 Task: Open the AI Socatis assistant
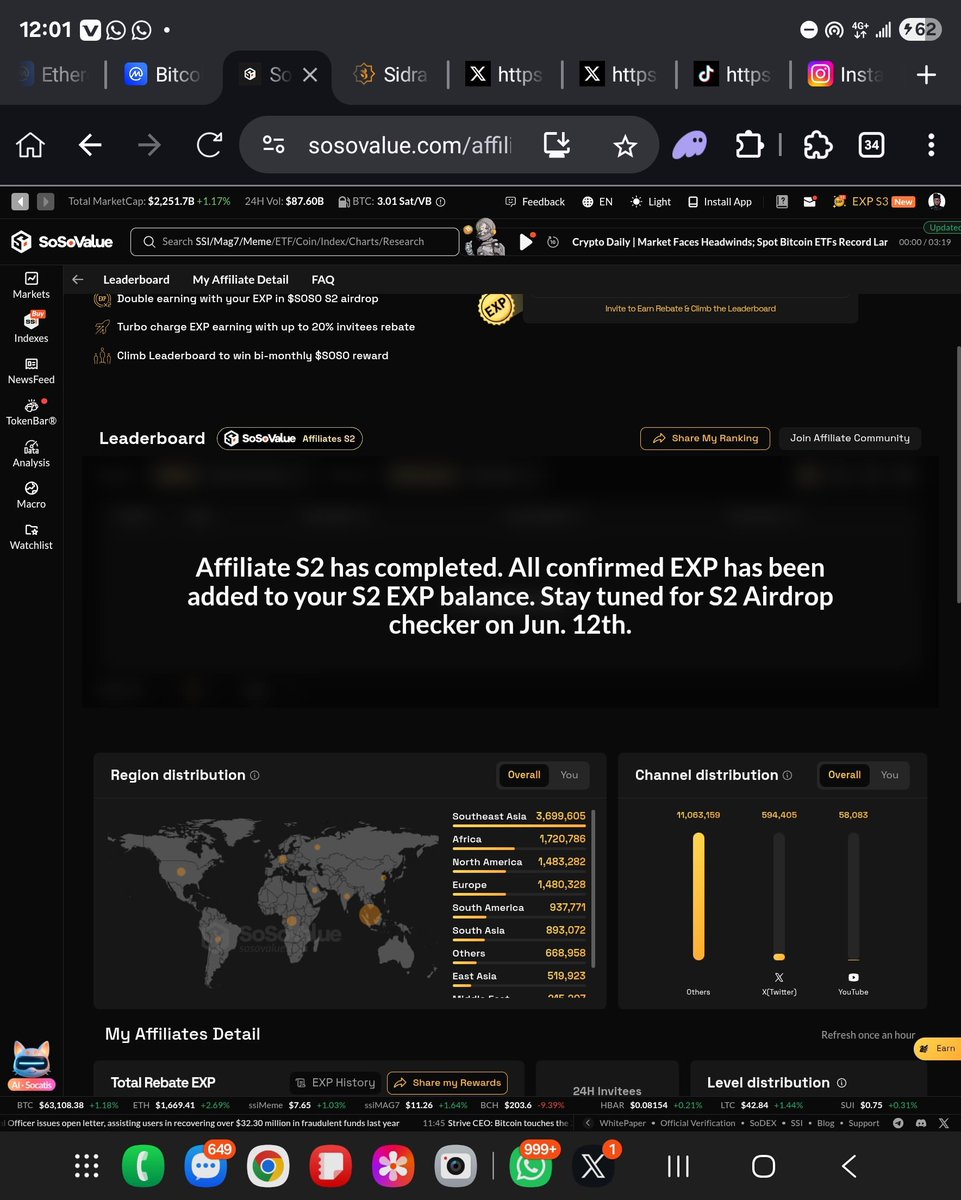[x=31, y=1066]
